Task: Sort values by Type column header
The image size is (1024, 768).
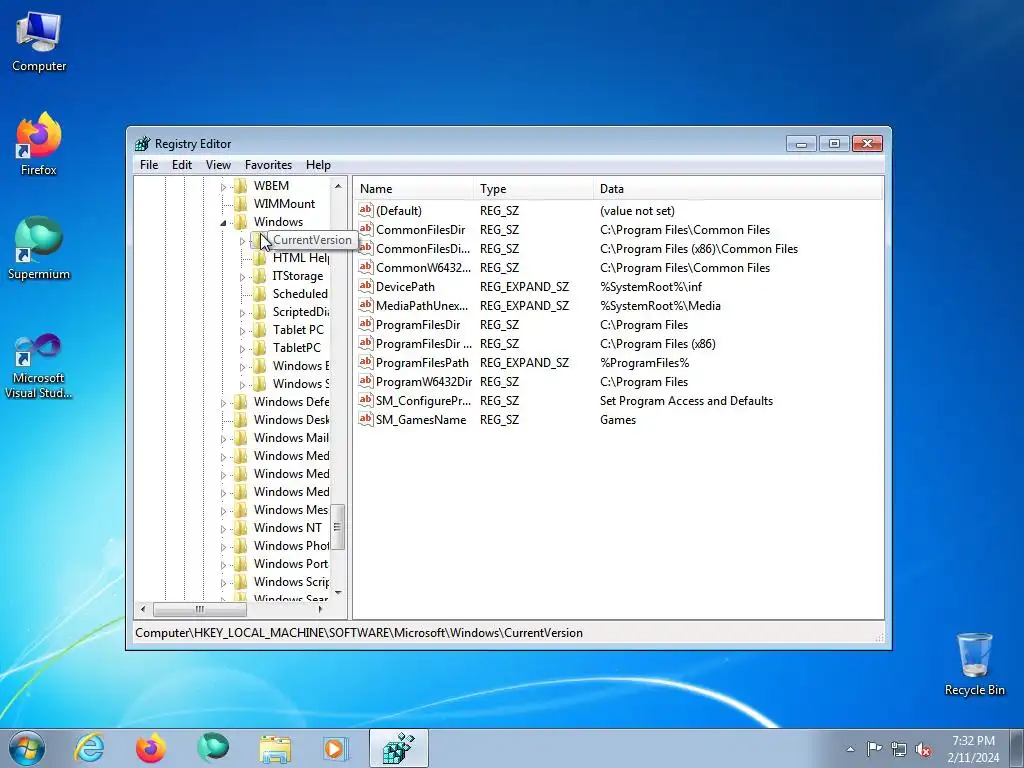Action: click(x=534, y=189)
